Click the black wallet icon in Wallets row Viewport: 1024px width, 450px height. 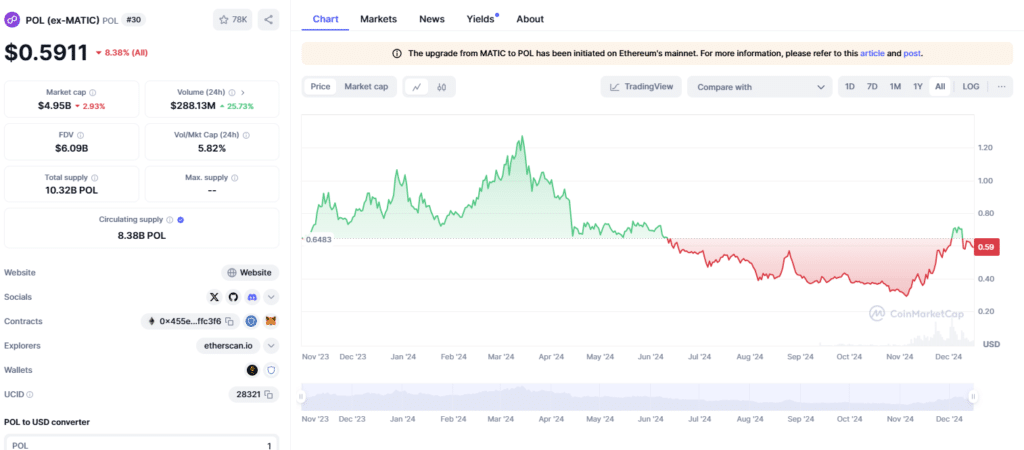[252, 370]
